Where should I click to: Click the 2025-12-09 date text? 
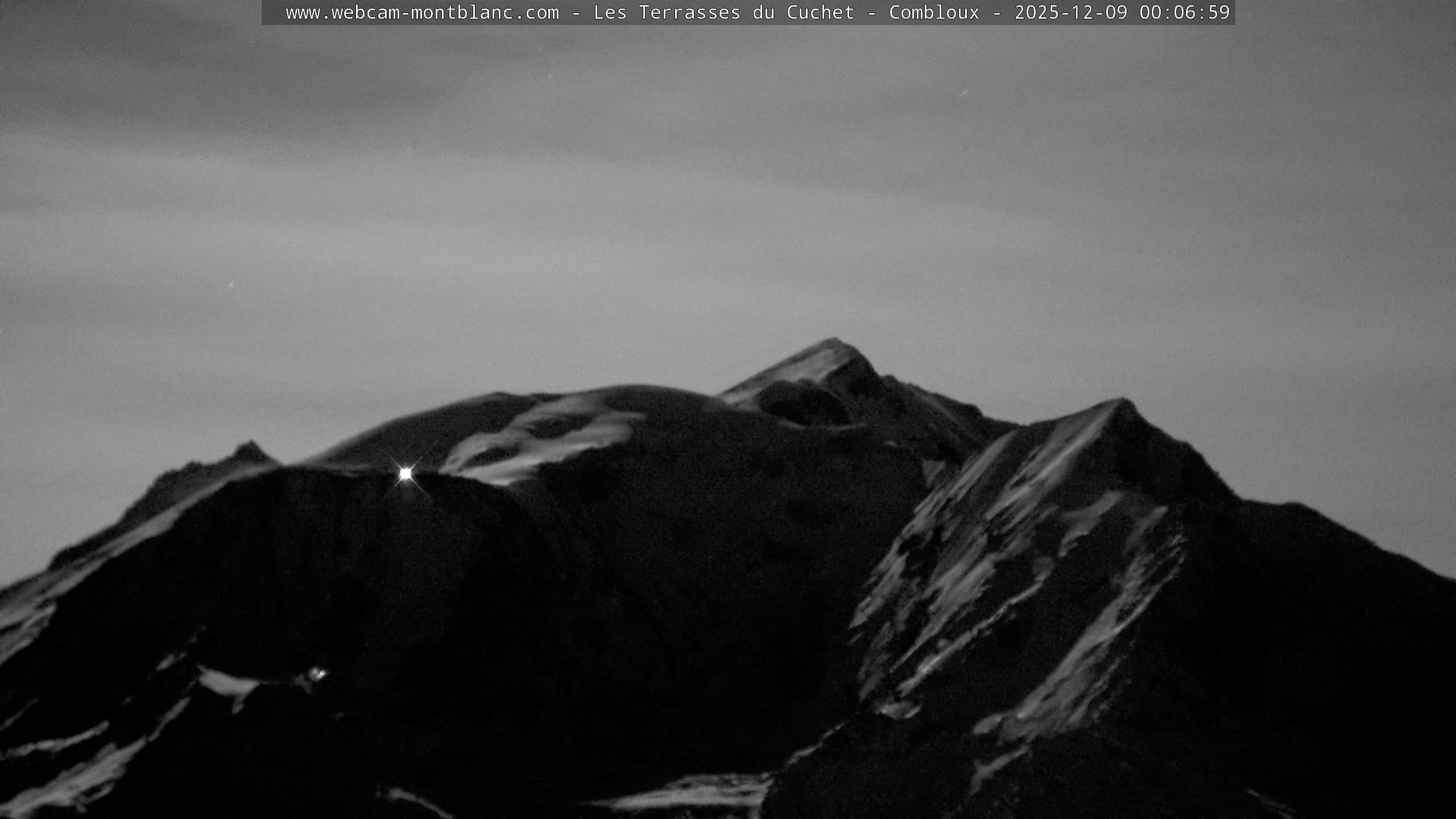[x=1070, y=13]
